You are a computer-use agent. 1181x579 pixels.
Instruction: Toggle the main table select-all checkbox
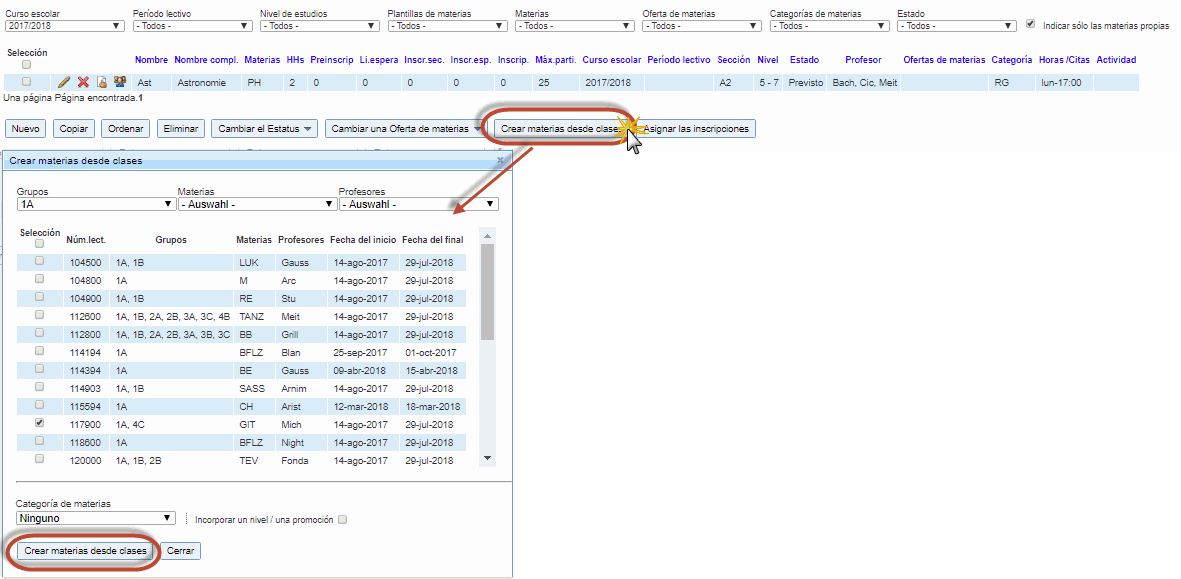pyautogui.click(x=26, y=65)
